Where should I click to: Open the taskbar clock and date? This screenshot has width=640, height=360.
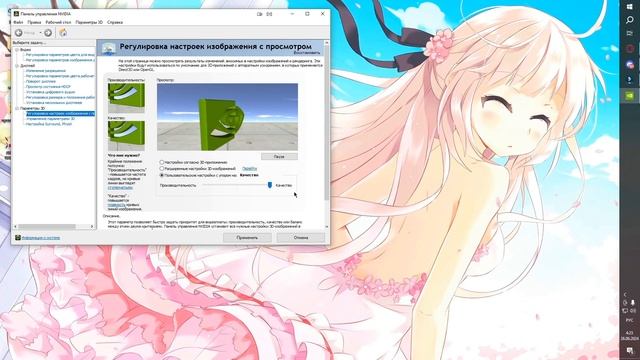(630, 336)
